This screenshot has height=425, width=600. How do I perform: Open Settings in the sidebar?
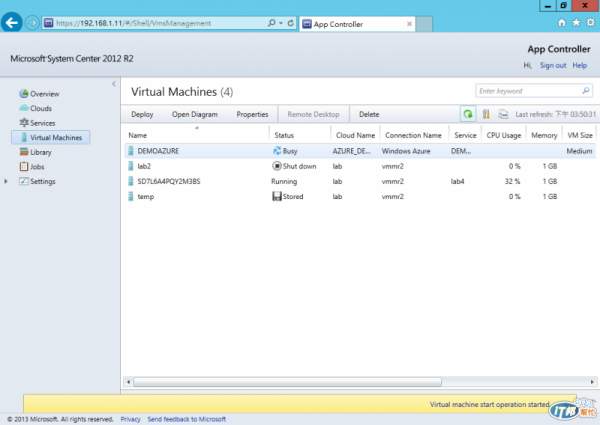pos(42,181)
